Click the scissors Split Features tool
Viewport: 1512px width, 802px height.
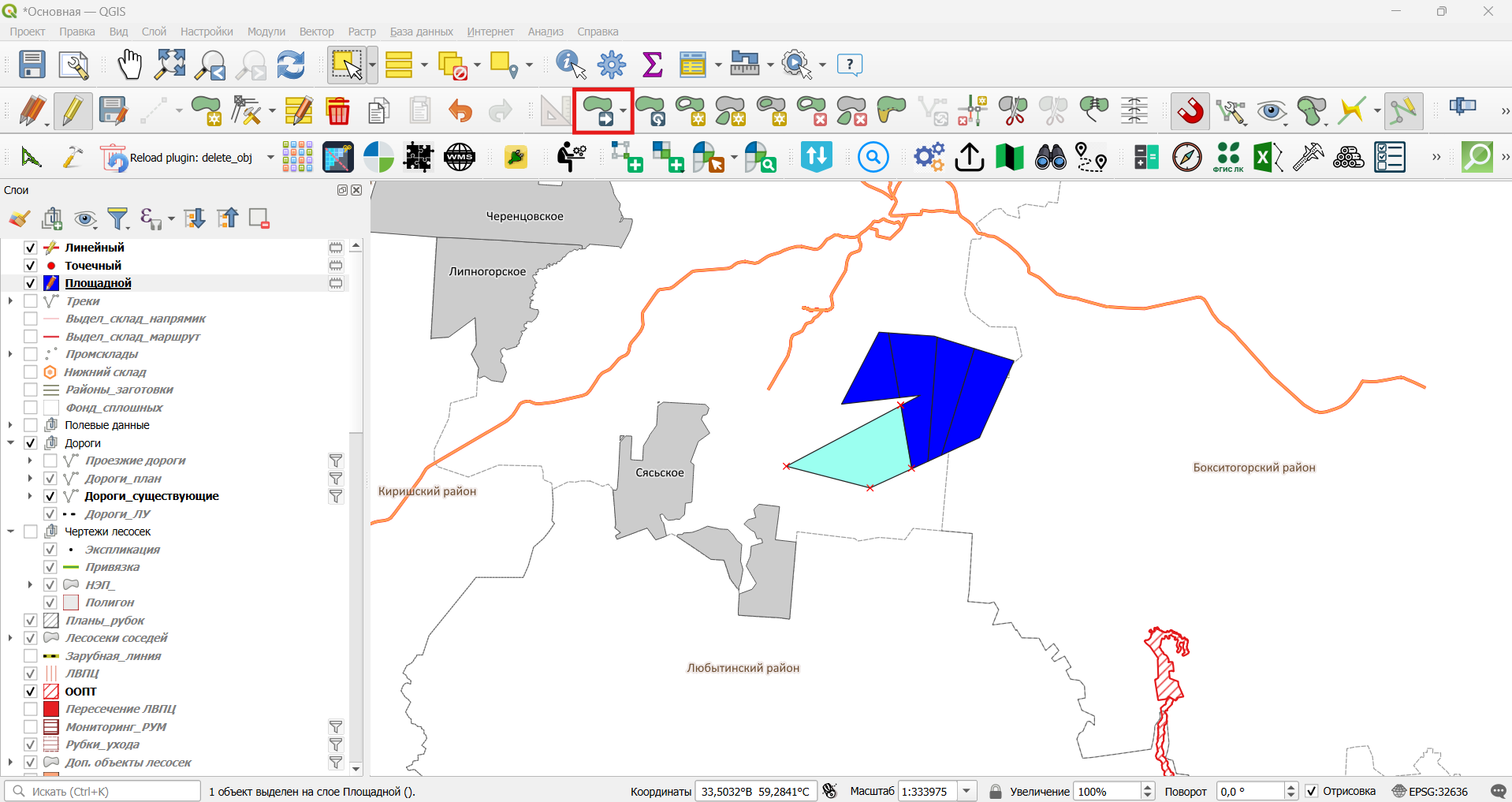[x=1013, y=111]
